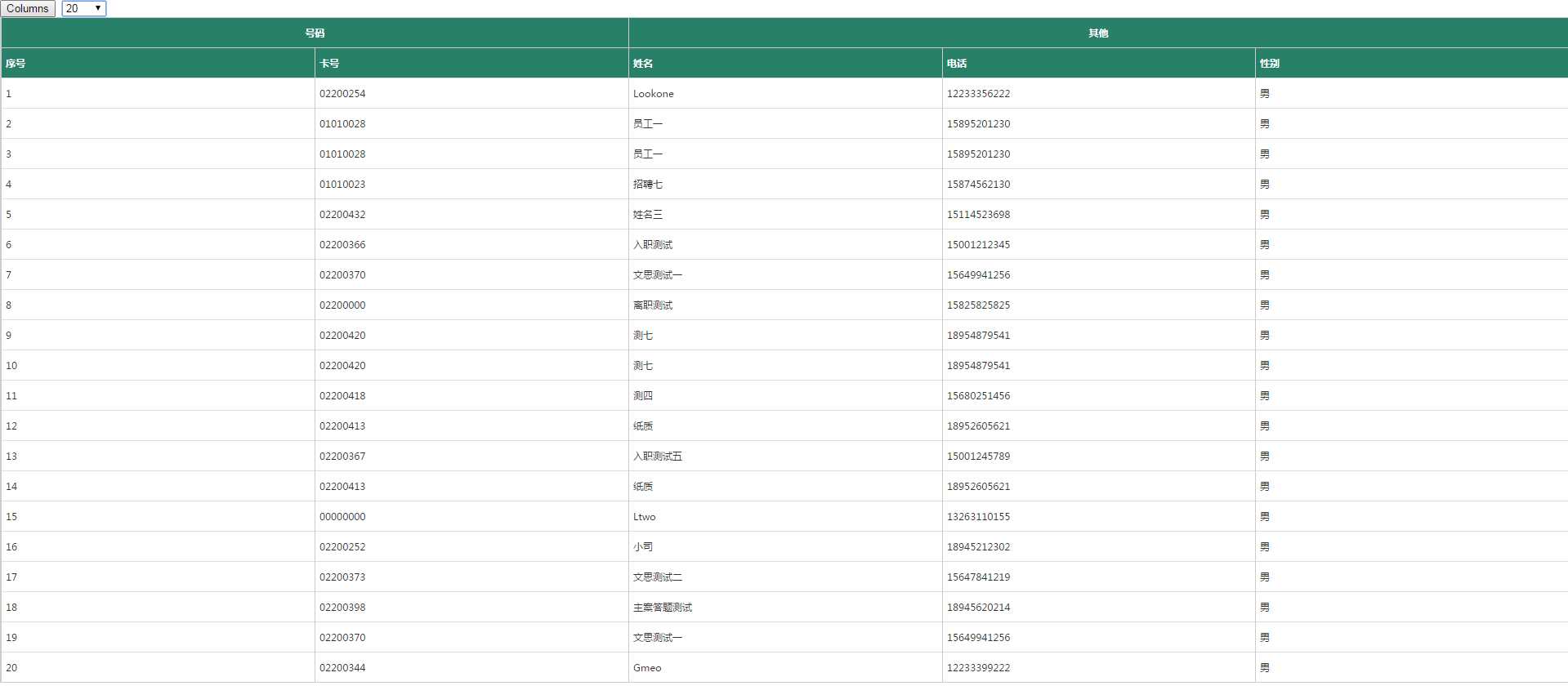
Task: Click card number 01010028 in row 2
Action: pos(342,124)
